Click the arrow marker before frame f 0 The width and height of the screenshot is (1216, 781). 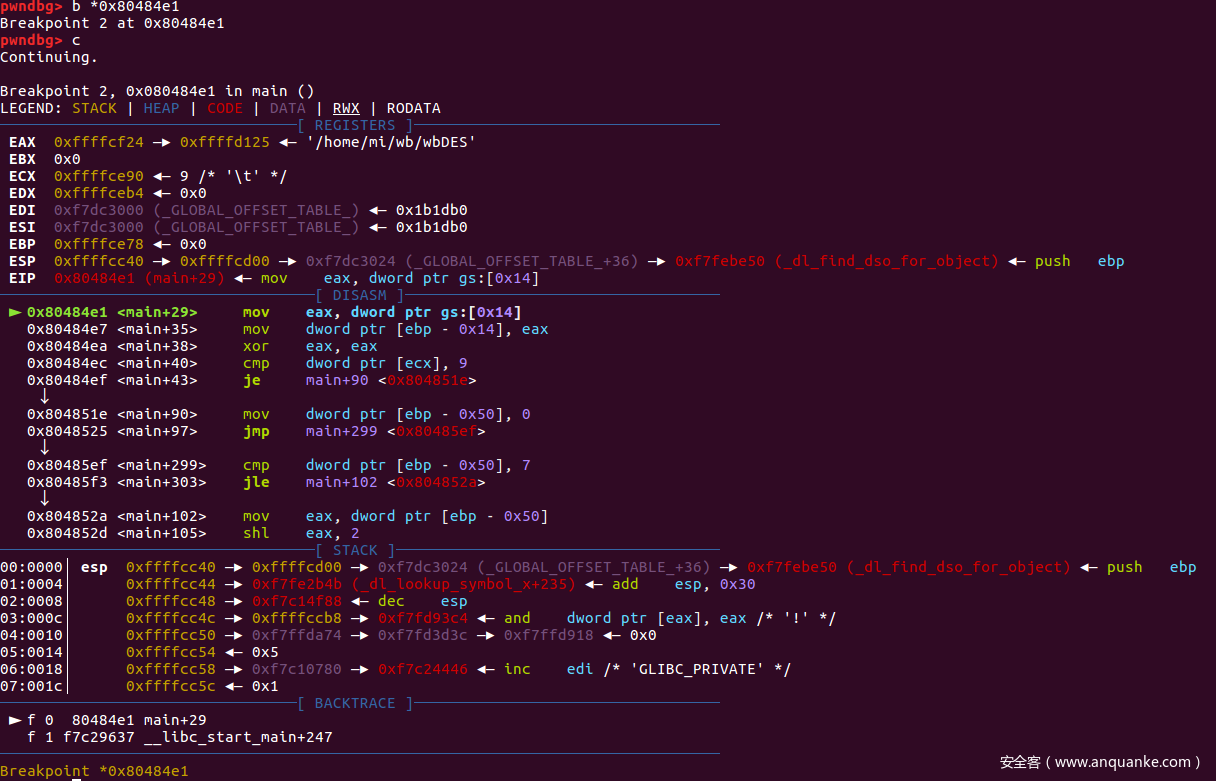click(x=15, y=720)
